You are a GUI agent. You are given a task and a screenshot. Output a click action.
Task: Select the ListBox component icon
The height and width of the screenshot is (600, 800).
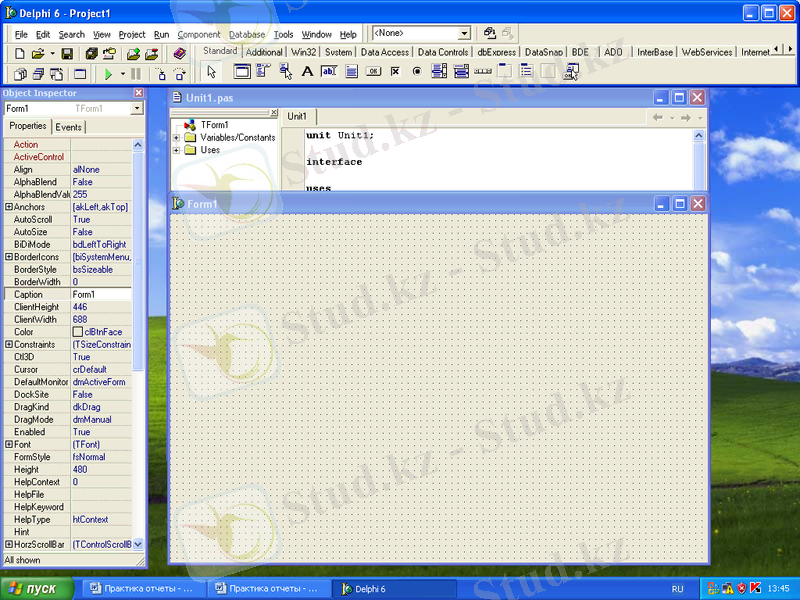pos(439,71)
